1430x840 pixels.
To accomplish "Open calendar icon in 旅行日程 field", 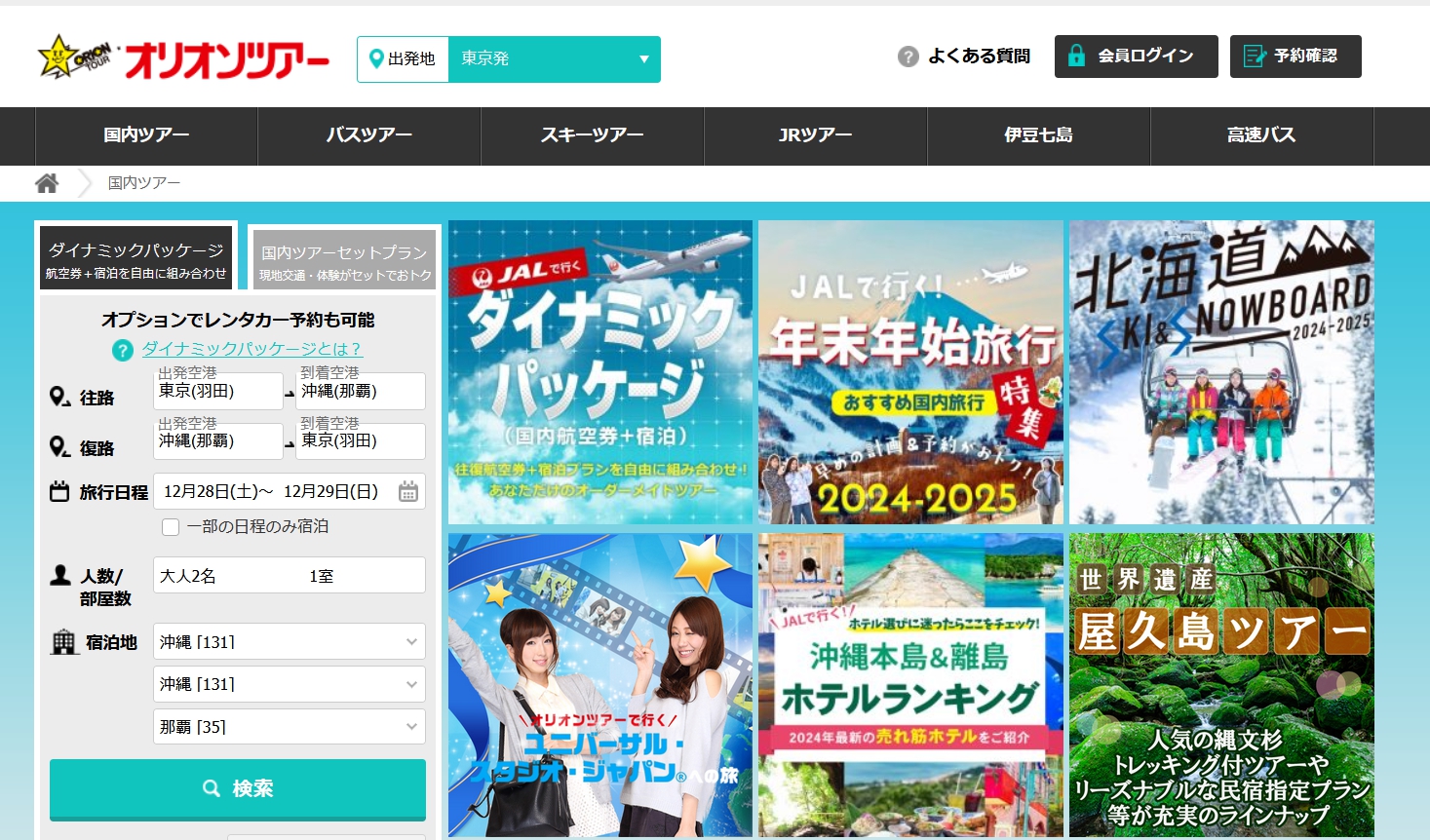I will click(408, 491).
